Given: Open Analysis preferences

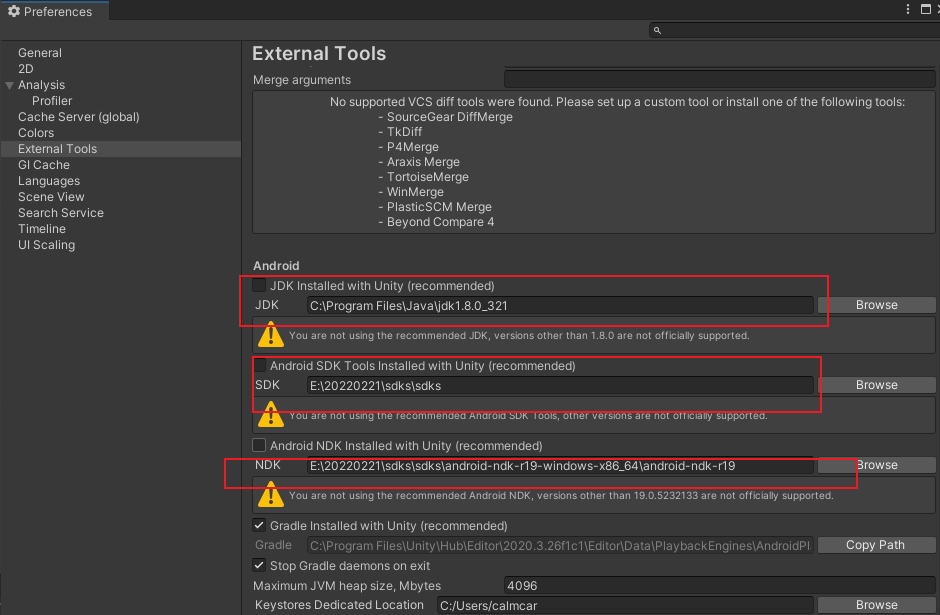Looking at the screenshot, I should coord(41,85).
